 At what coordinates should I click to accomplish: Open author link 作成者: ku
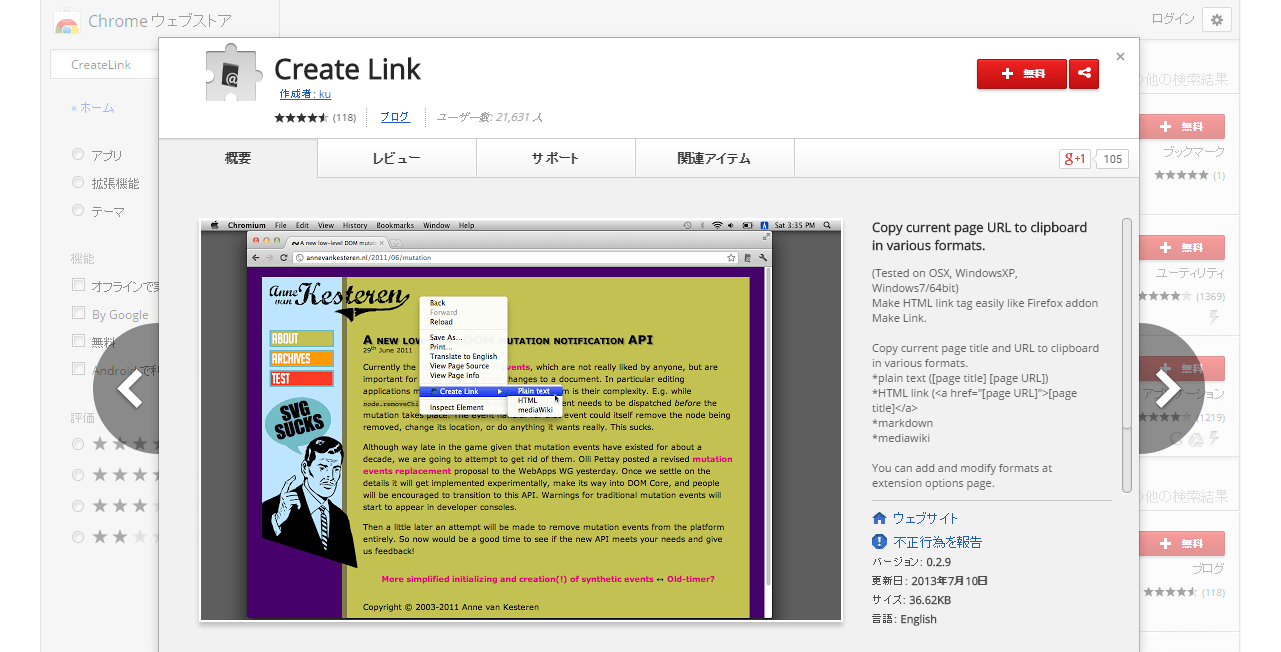305,94
